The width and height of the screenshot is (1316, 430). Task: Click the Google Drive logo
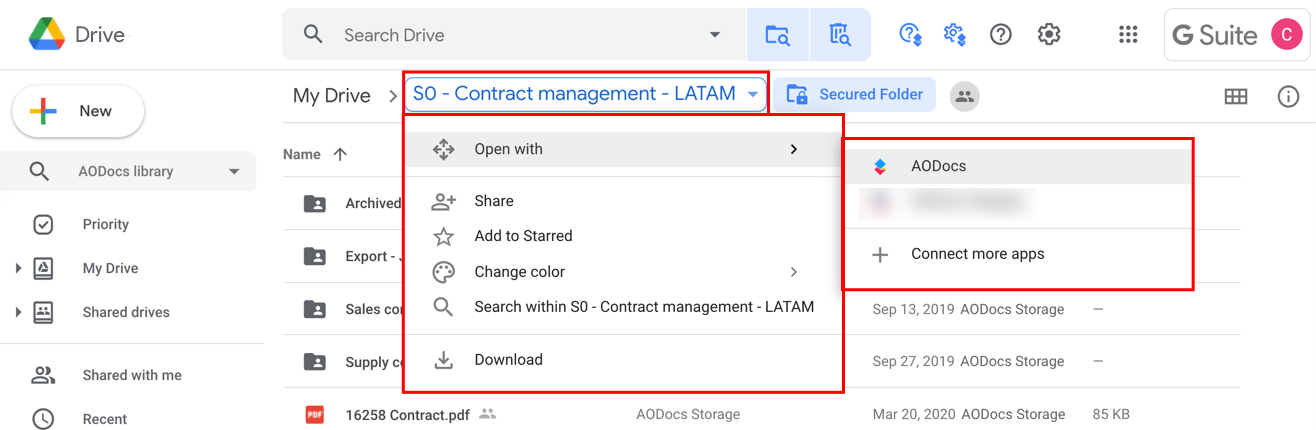click(46, 35)
